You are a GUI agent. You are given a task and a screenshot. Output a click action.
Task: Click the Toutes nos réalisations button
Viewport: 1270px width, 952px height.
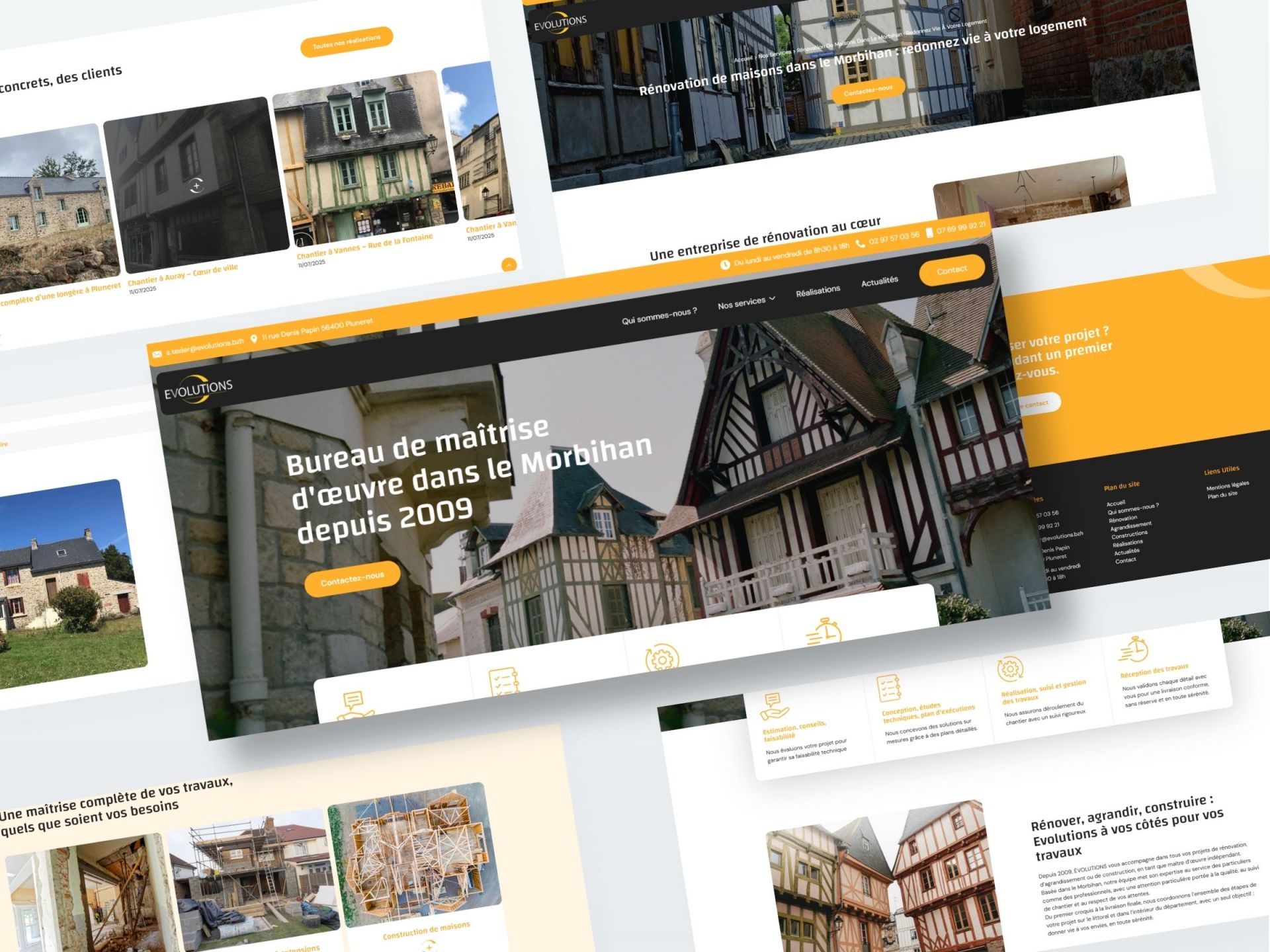pyautogui.click(x=347, y=42)
